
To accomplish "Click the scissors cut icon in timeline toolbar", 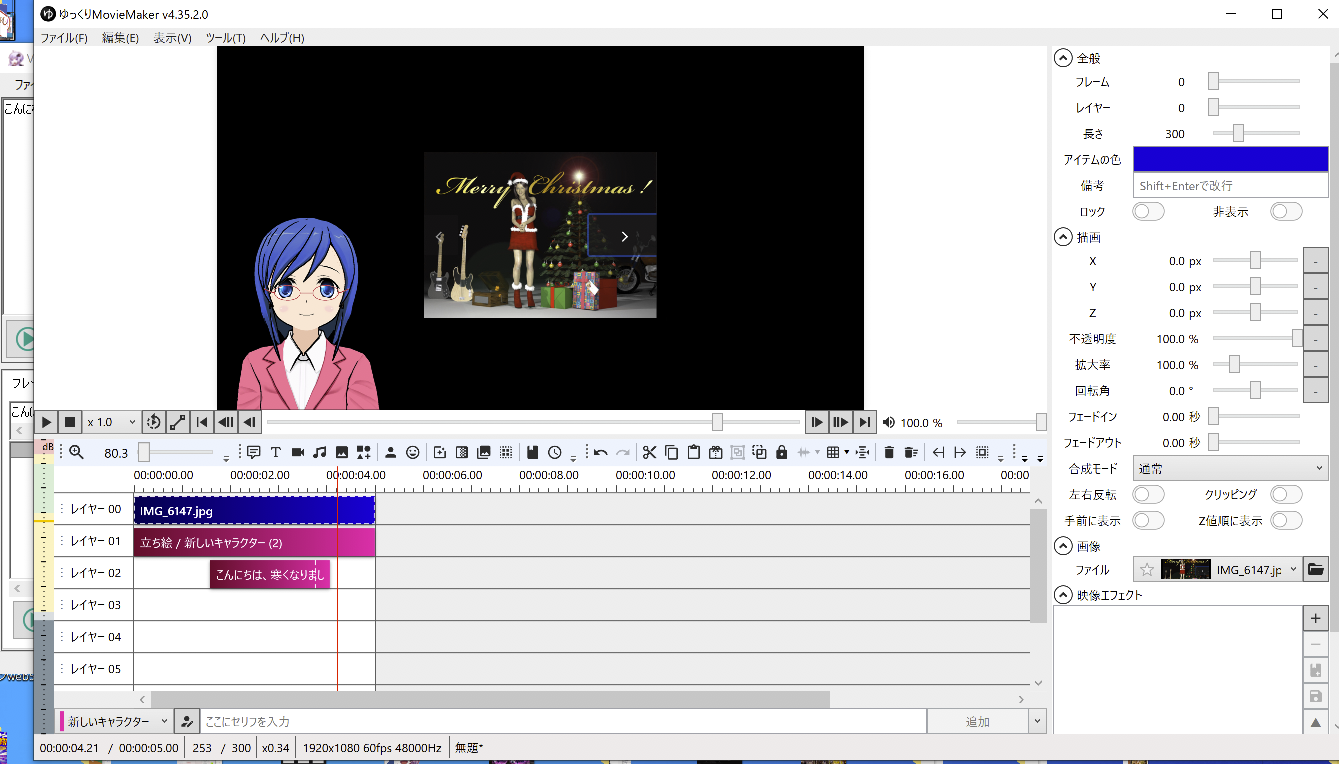I will pyautogui.click(x=649, y=452).
